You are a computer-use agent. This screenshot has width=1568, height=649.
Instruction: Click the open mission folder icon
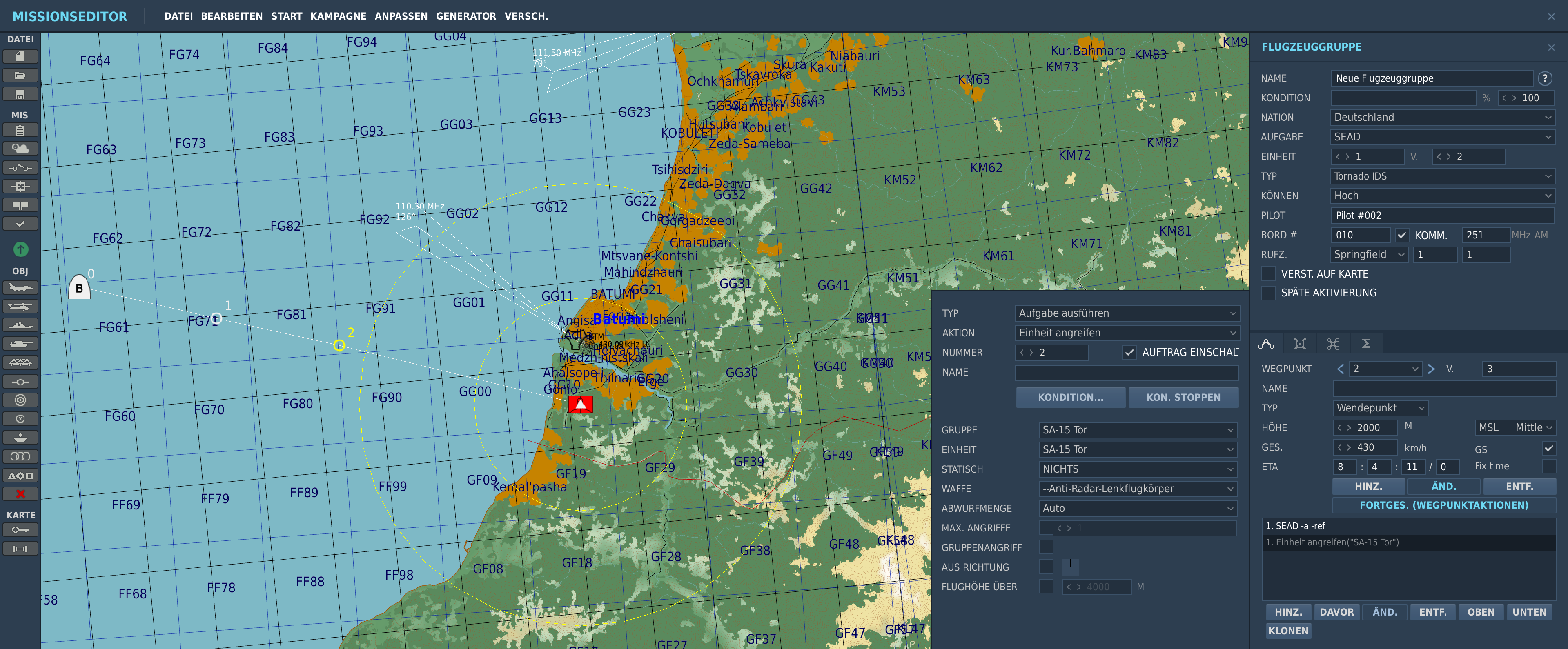tap(20, 76)
